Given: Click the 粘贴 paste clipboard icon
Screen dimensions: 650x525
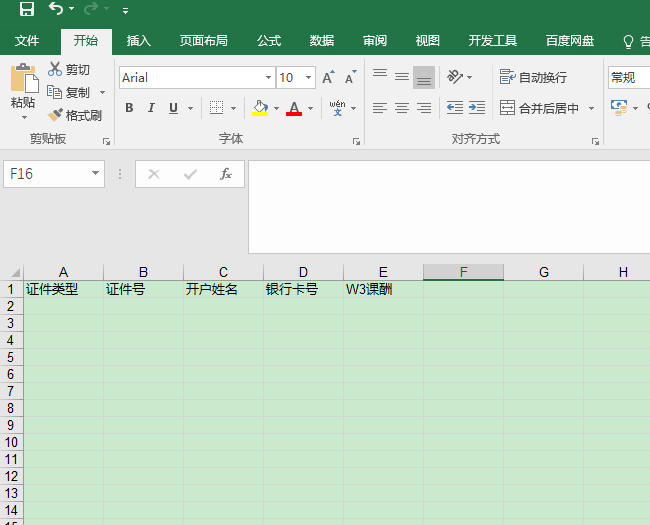Looking at the screenshot, I should tap(24, 78).
